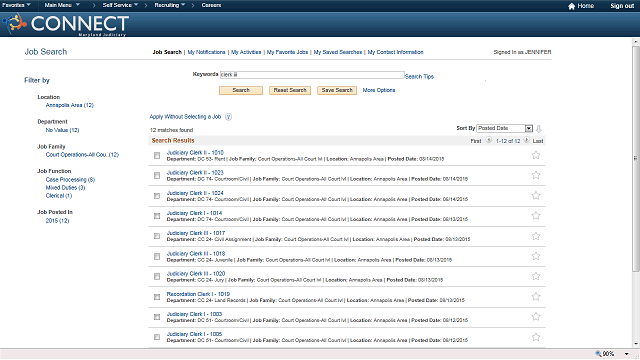Go to previous results page arrow
This screenshot has width=640, height=360.
(489, 140)
